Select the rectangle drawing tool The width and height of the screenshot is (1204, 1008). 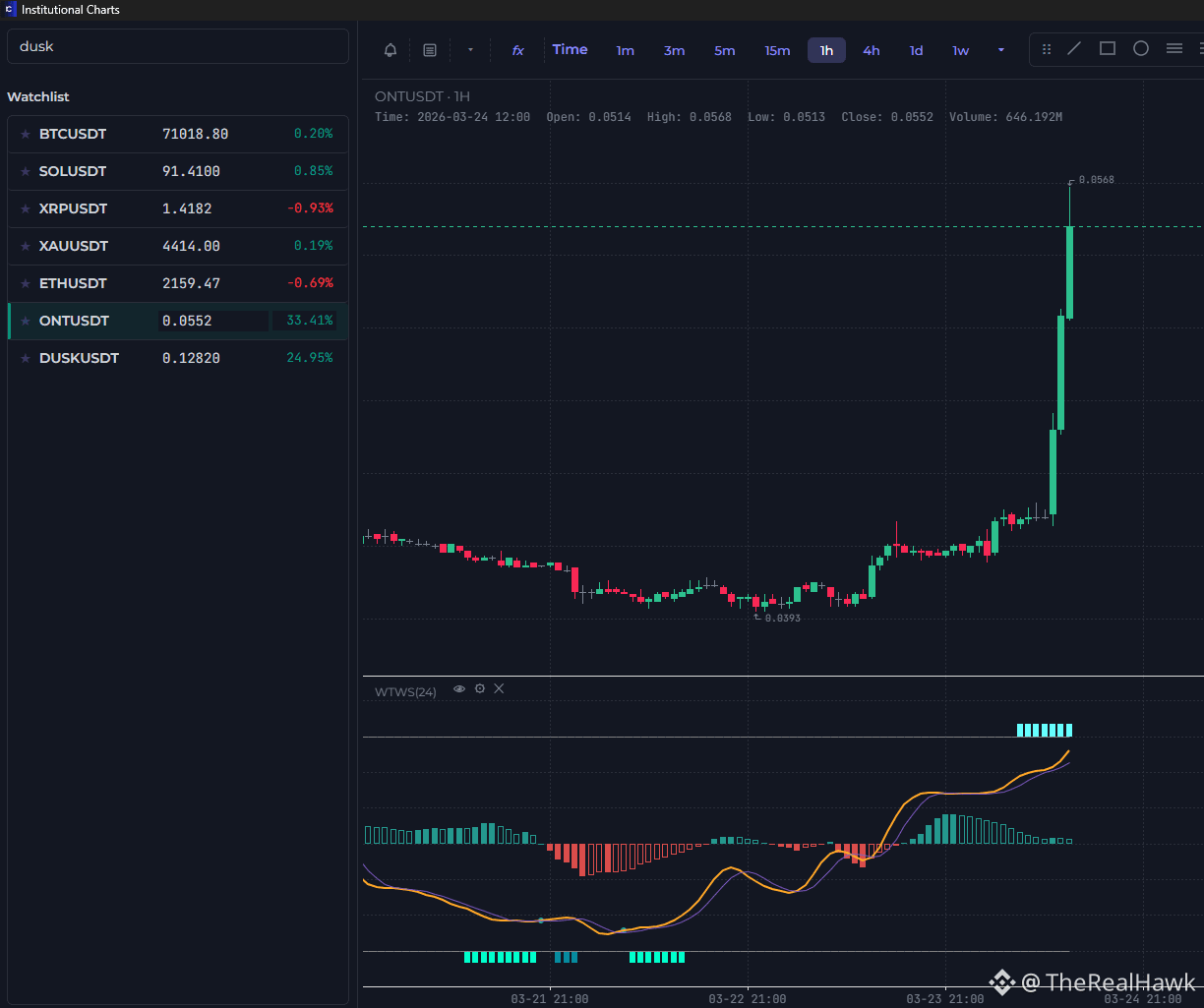tap(1108, 48)
